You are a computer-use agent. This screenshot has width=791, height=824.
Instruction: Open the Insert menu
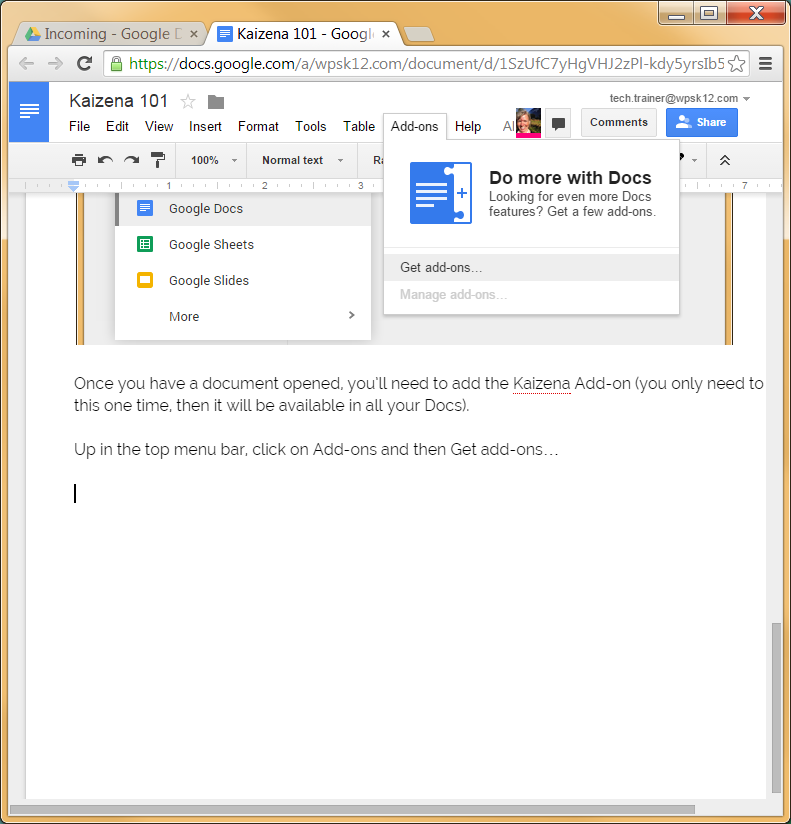[x=205, y=127]
